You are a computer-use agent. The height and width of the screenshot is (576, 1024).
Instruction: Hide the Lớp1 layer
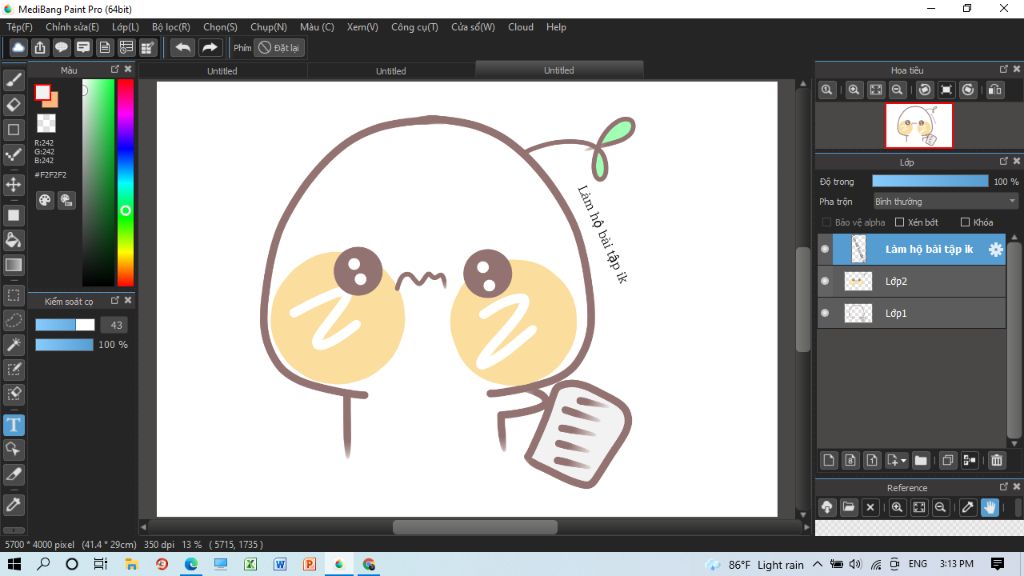click(825, 313)
